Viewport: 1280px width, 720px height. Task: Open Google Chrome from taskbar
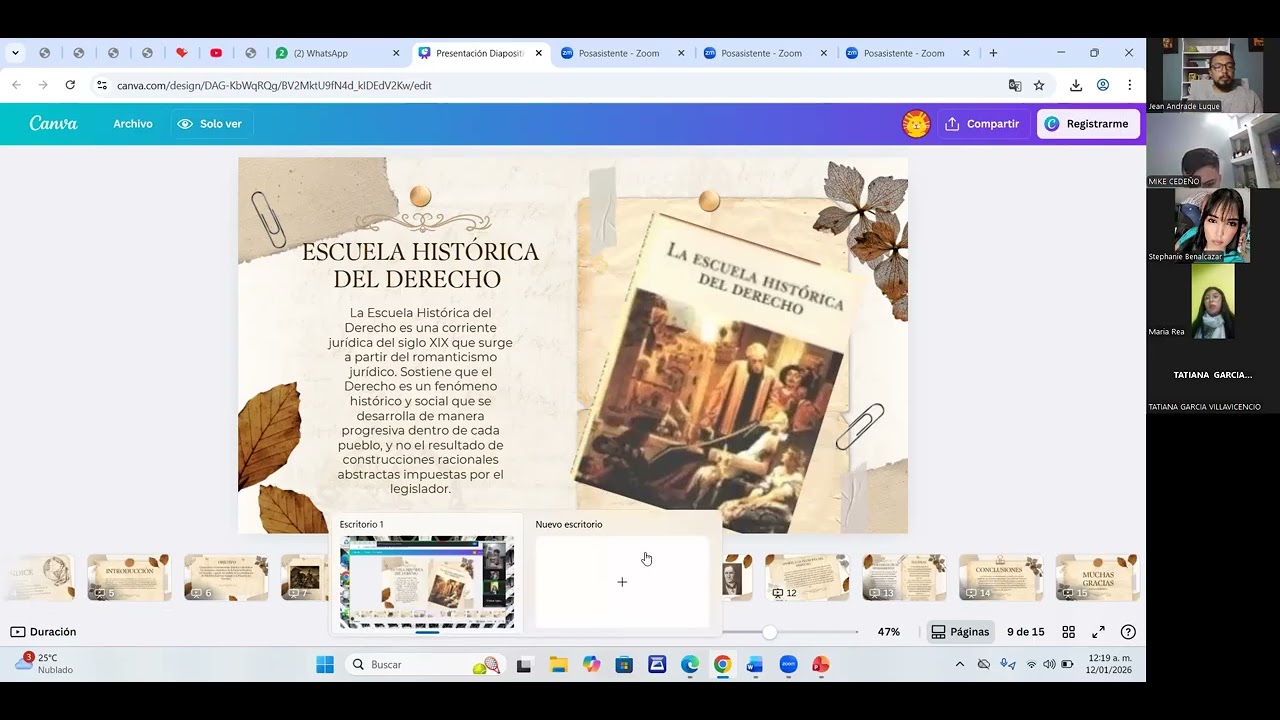tap(722, 665)
